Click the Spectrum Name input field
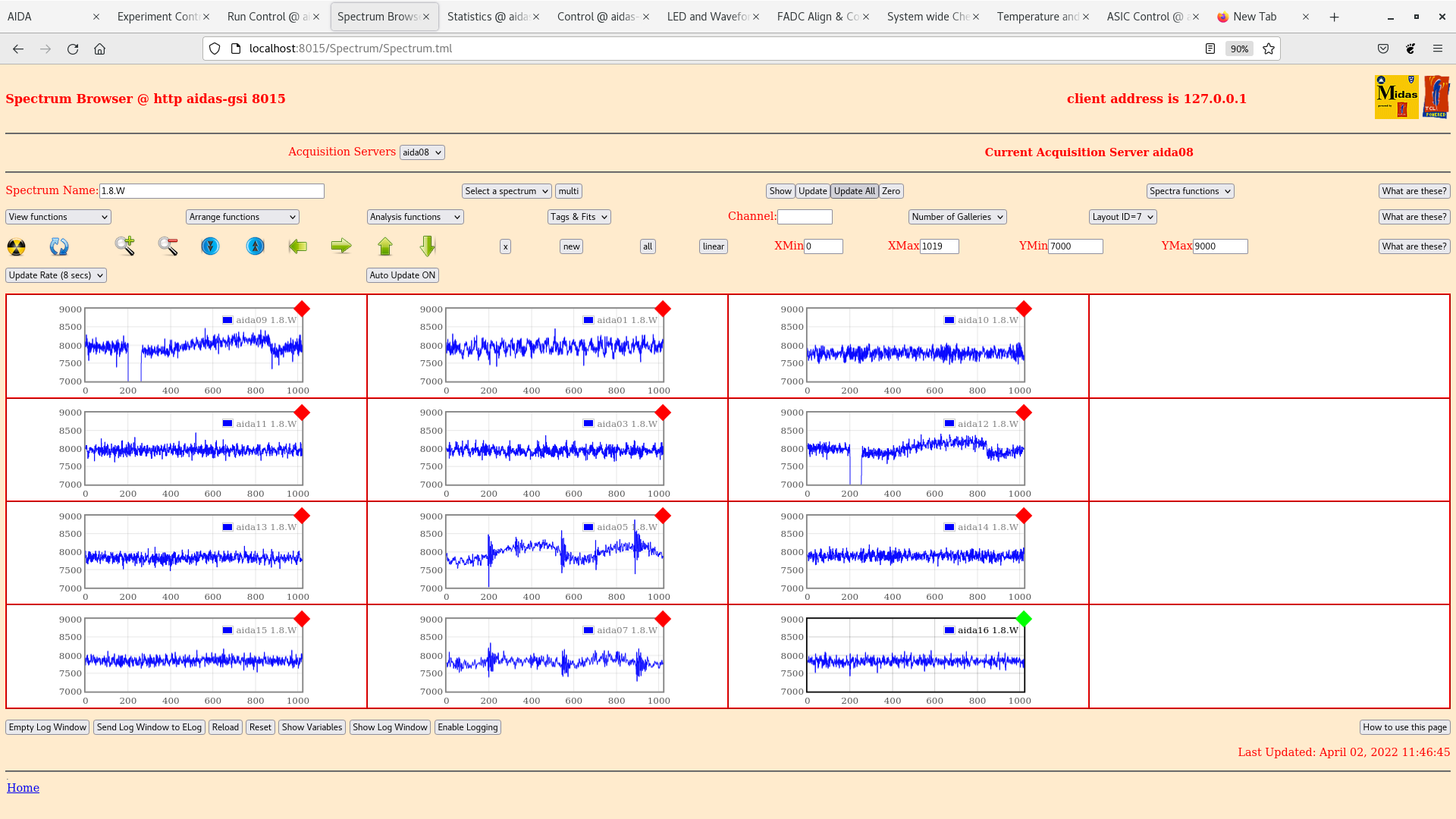Viewport: 1456px width, 819px height. click(212, 191)
